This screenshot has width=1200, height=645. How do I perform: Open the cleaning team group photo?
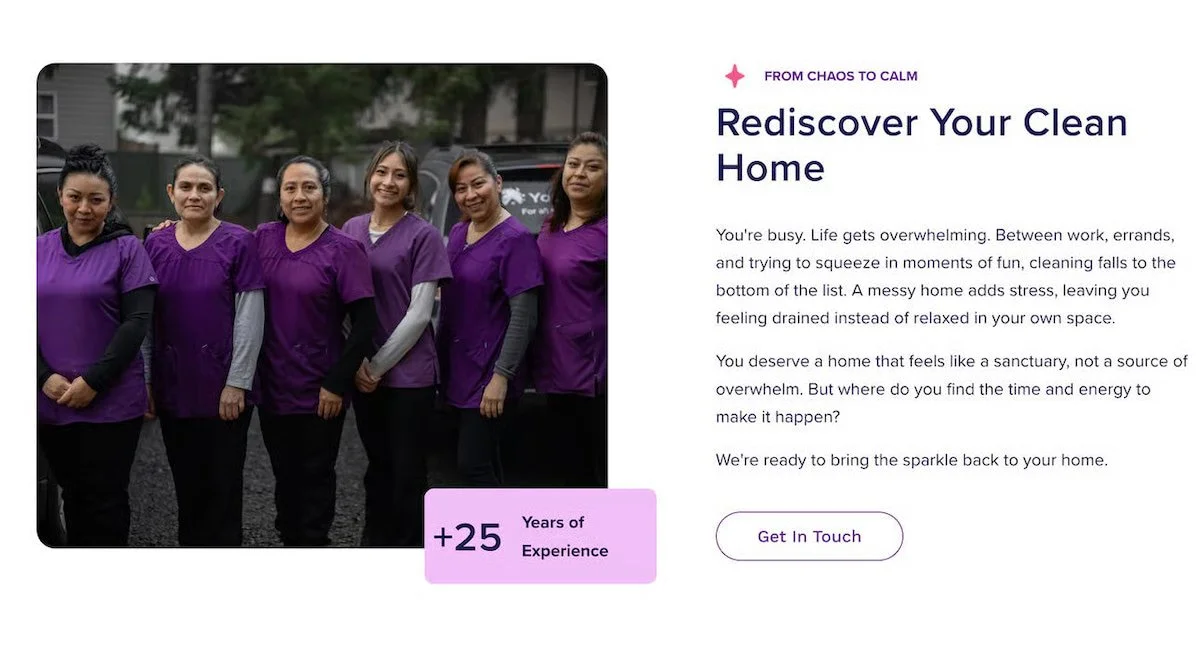[322, 305]
